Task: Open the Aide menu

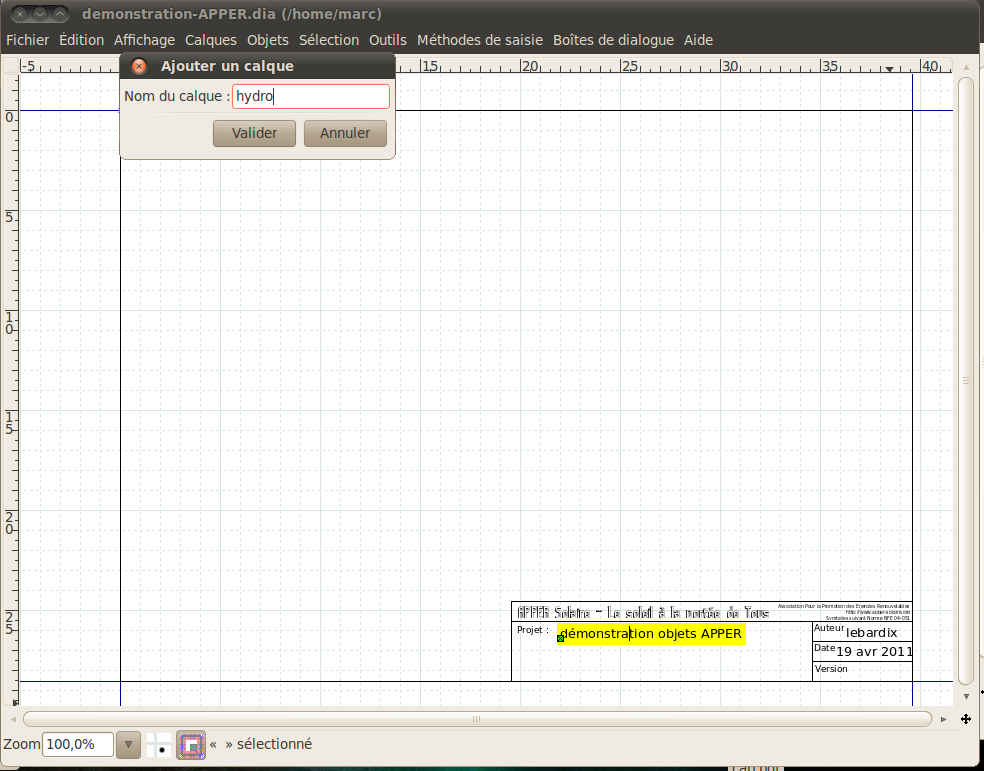Action: tap(698, 40)
